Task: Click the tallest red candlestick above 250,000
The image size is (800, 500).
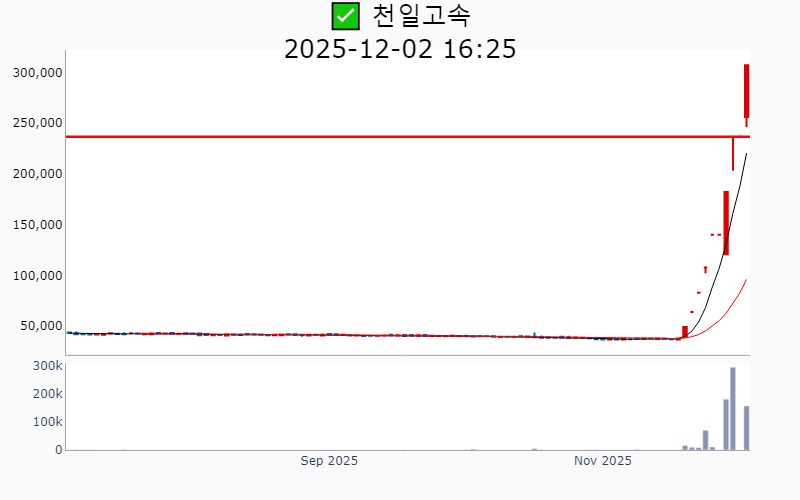Action: coord(746,91)
